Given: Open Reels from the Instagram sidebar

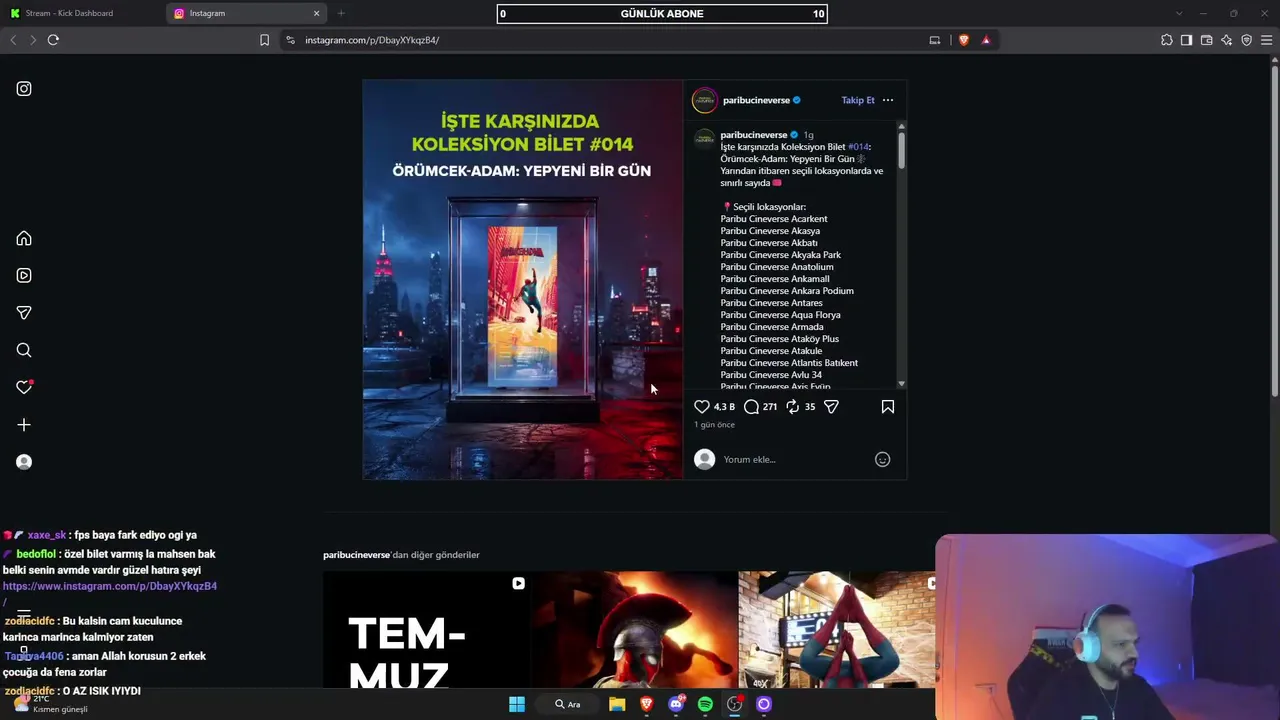Looking at the screenshot, I should 24,276.
